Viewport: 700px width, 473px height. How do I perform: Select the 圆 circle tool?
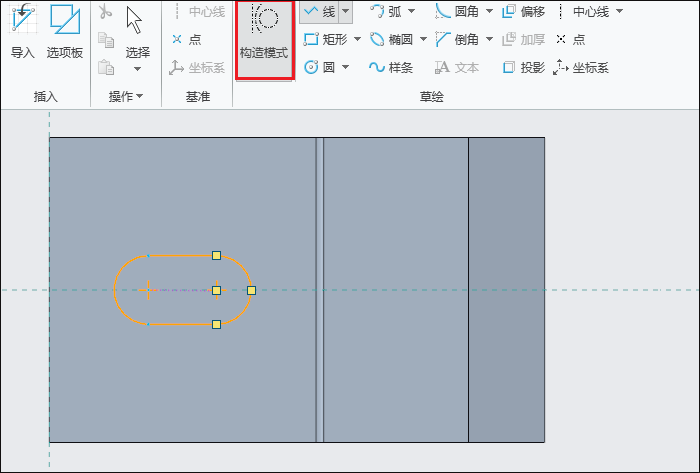pyautogui.click(x=320, y=67)
